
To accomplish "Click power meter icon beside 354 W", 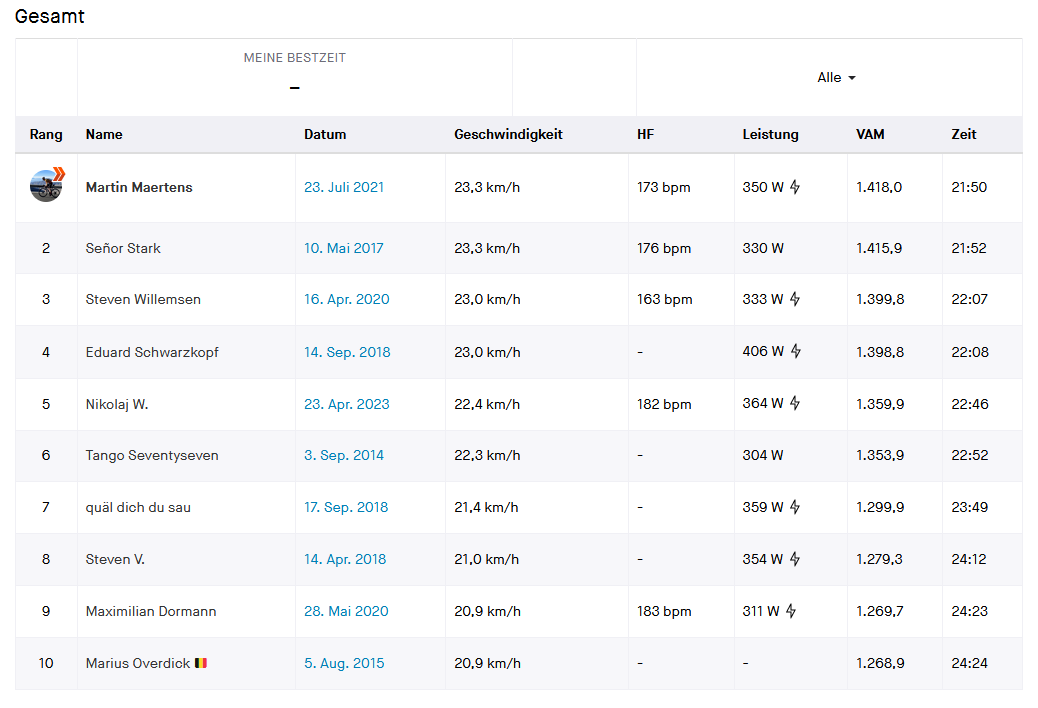I will (x=795, y=559).
